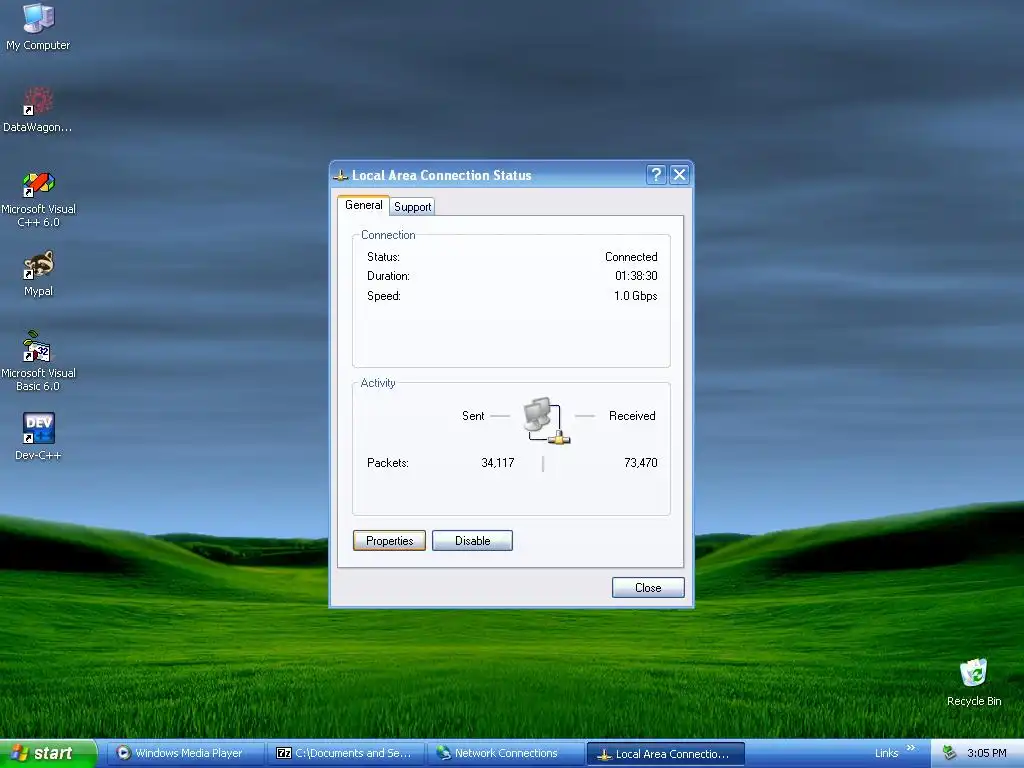Click the Links toolbar label
Image resolution: width=1024 pixels, height=768 pixels.
tap(886, 753)
